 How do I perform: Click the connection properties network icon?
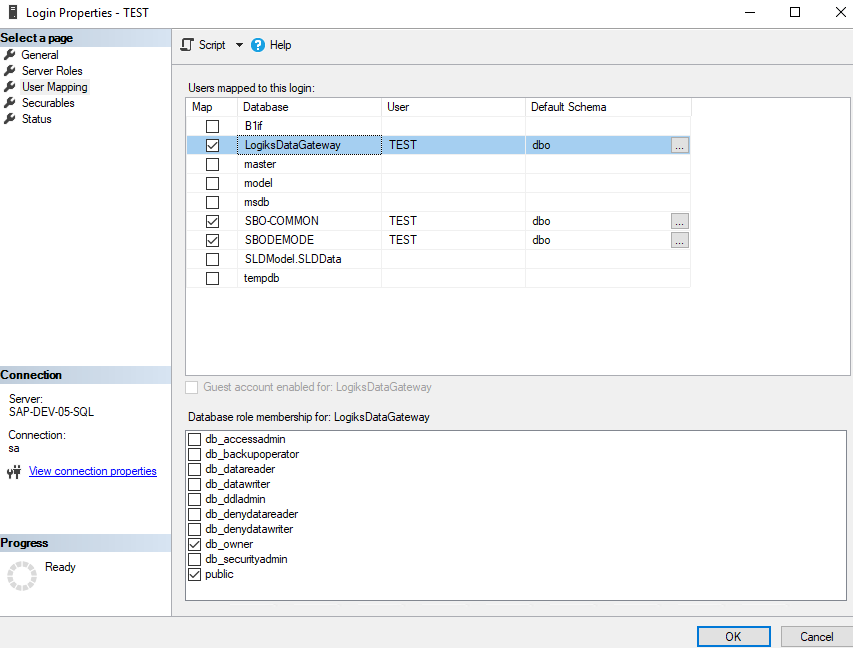coord(14,472)
